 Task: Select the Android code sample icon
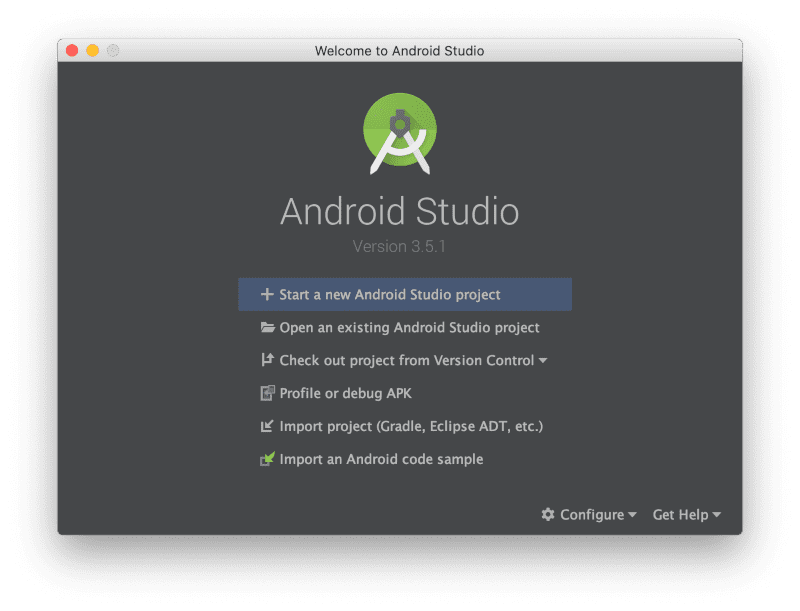266,459
